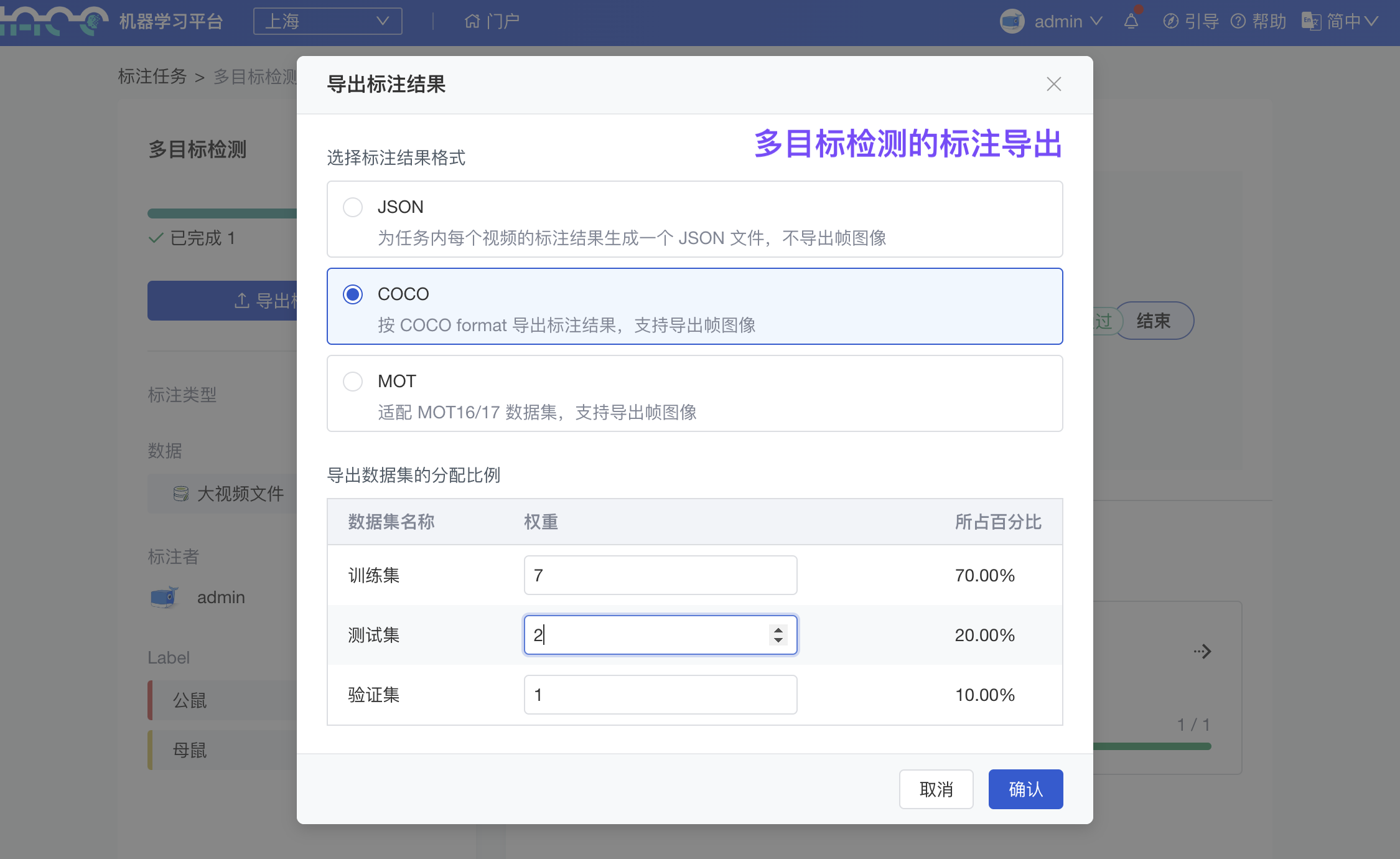Click the platform logo at top left
Screen dimensions: 1400x859
tap(53, 21)
